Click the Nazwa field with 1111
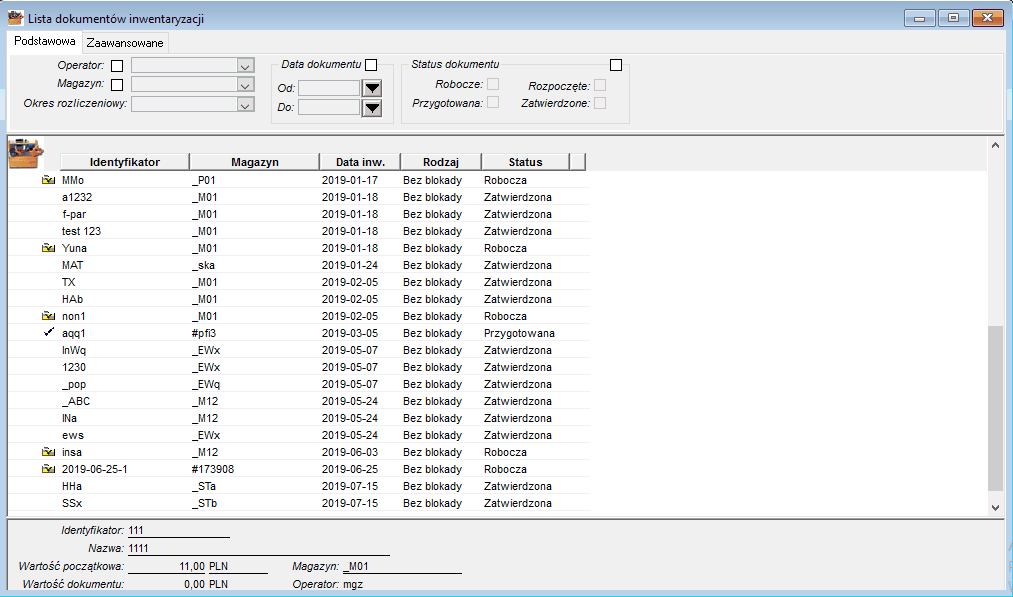Screen dimensions: 1013x597 [x=258, y=549]
